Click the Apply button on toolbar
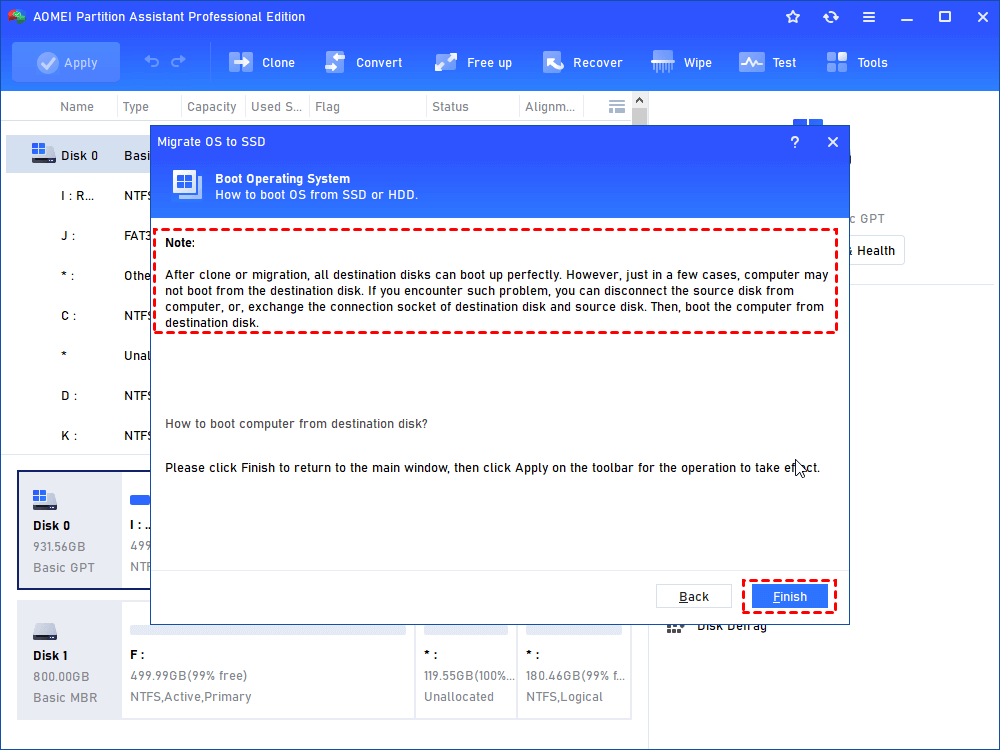Screen dimensions: 1000x750 tap(66, 62)
